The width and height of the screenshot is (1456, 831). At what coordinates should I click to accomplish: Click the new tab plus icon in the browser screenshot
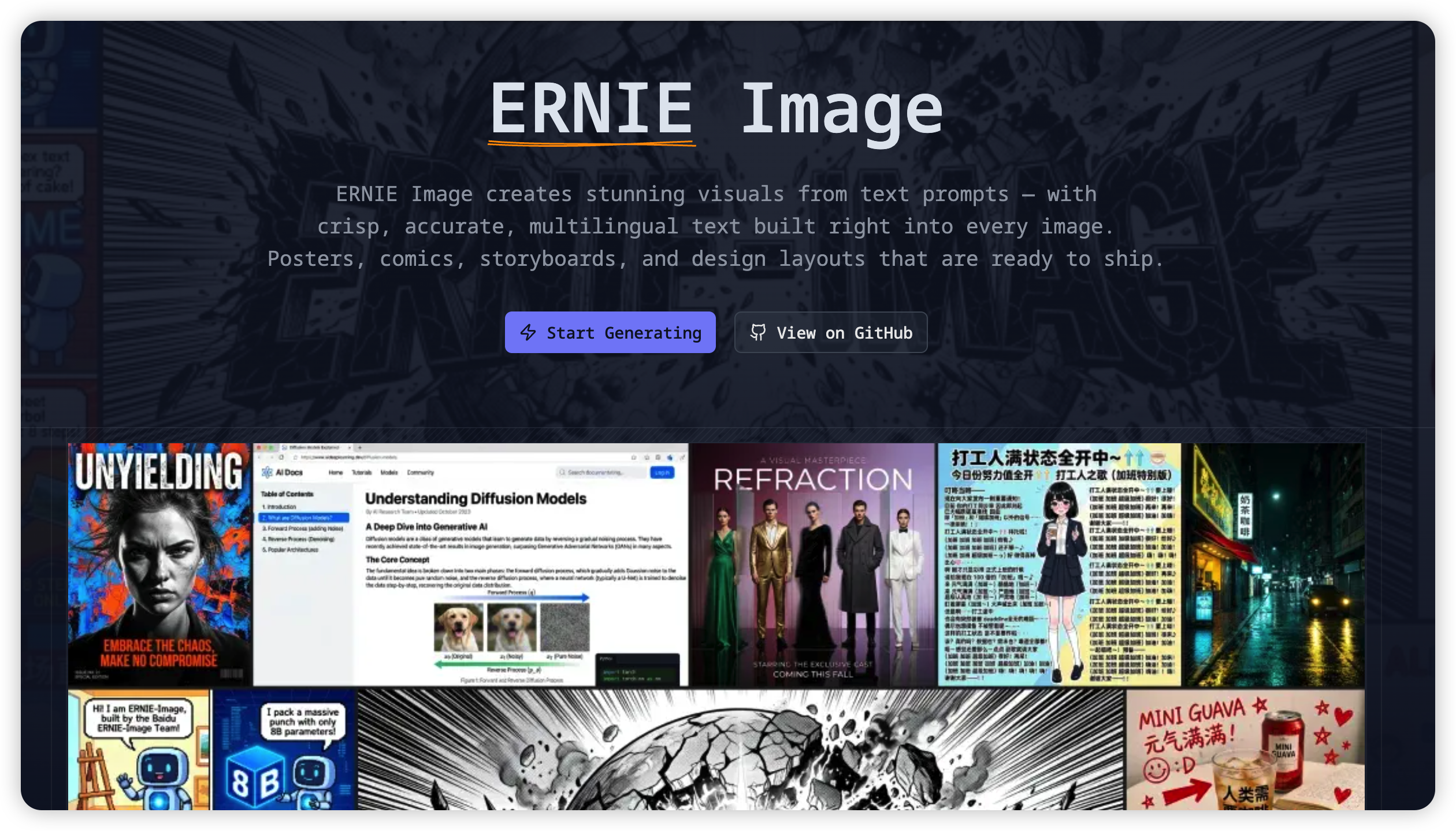(x=360, y=448)
